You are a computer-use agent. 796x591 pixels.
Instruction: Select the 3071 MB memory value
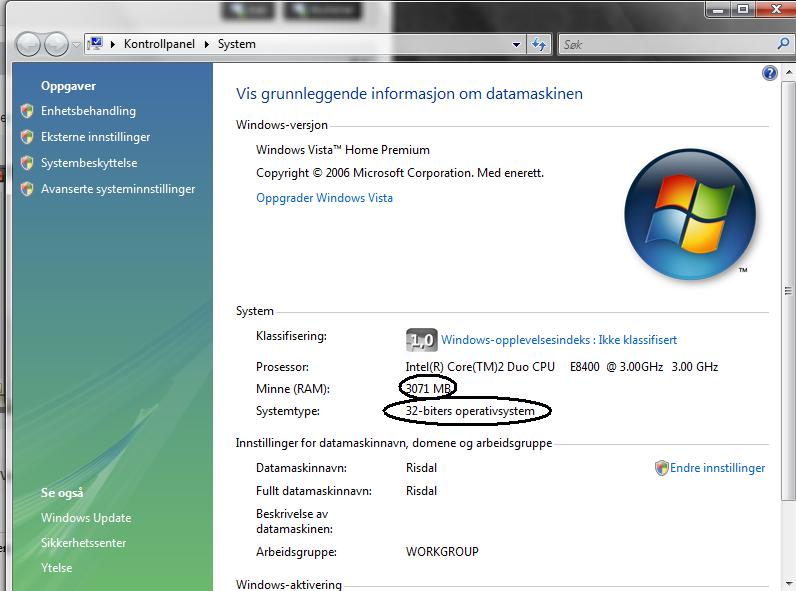[x=428, y=388]
